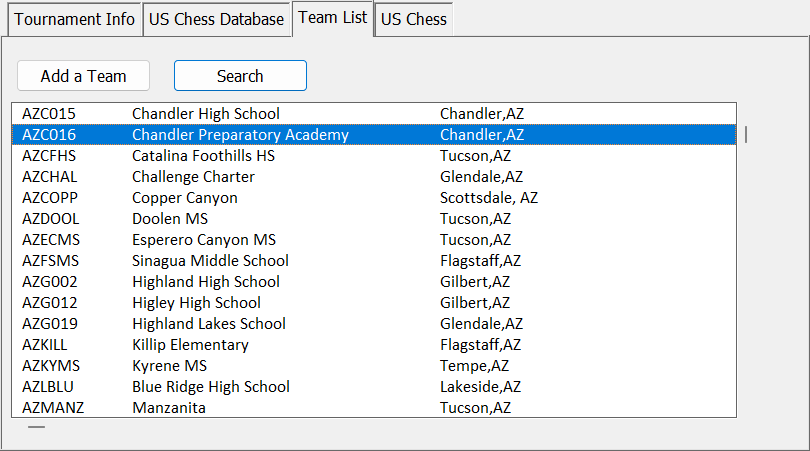Pick the Kyrene MS team row
The height and width of the screenshot is (451, 810).
[x=169, y=366]
